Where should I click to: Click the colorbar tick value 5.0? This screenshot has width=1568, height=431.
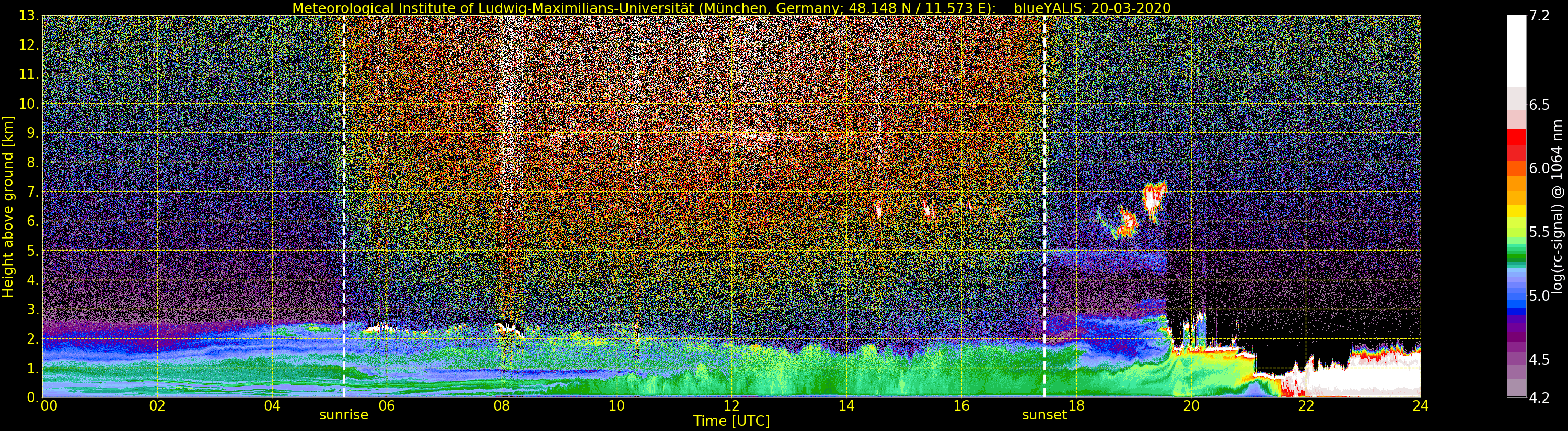[1539, 296]
